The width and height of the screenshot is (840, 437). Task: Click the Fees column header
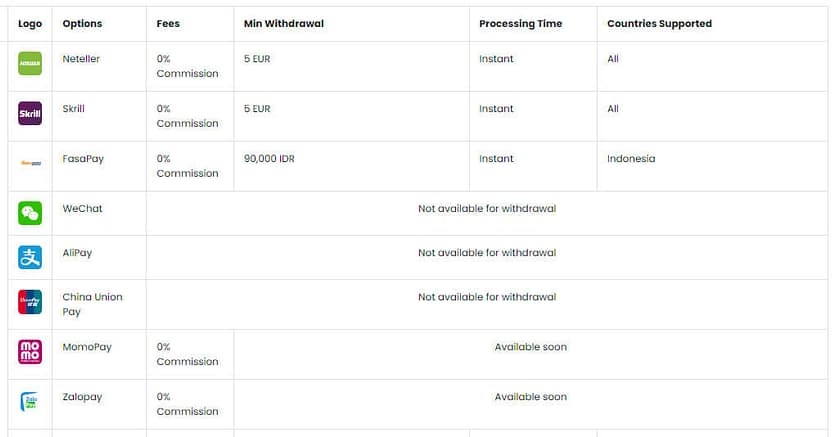(169, 24)
